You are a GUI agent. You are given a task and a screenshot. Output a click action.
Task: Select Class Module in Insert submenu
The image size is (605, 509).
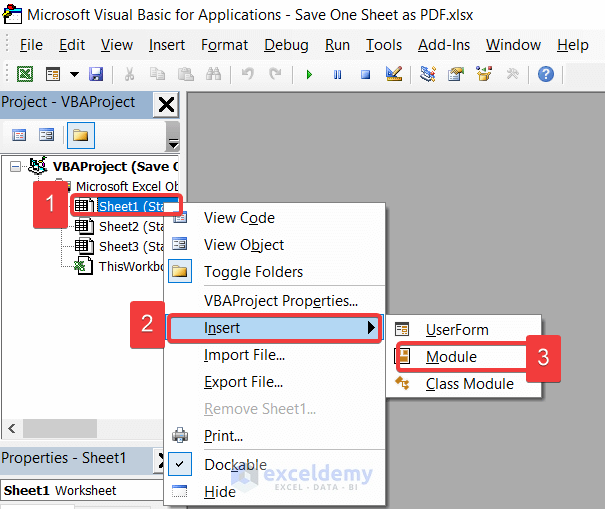pos(463,384)
